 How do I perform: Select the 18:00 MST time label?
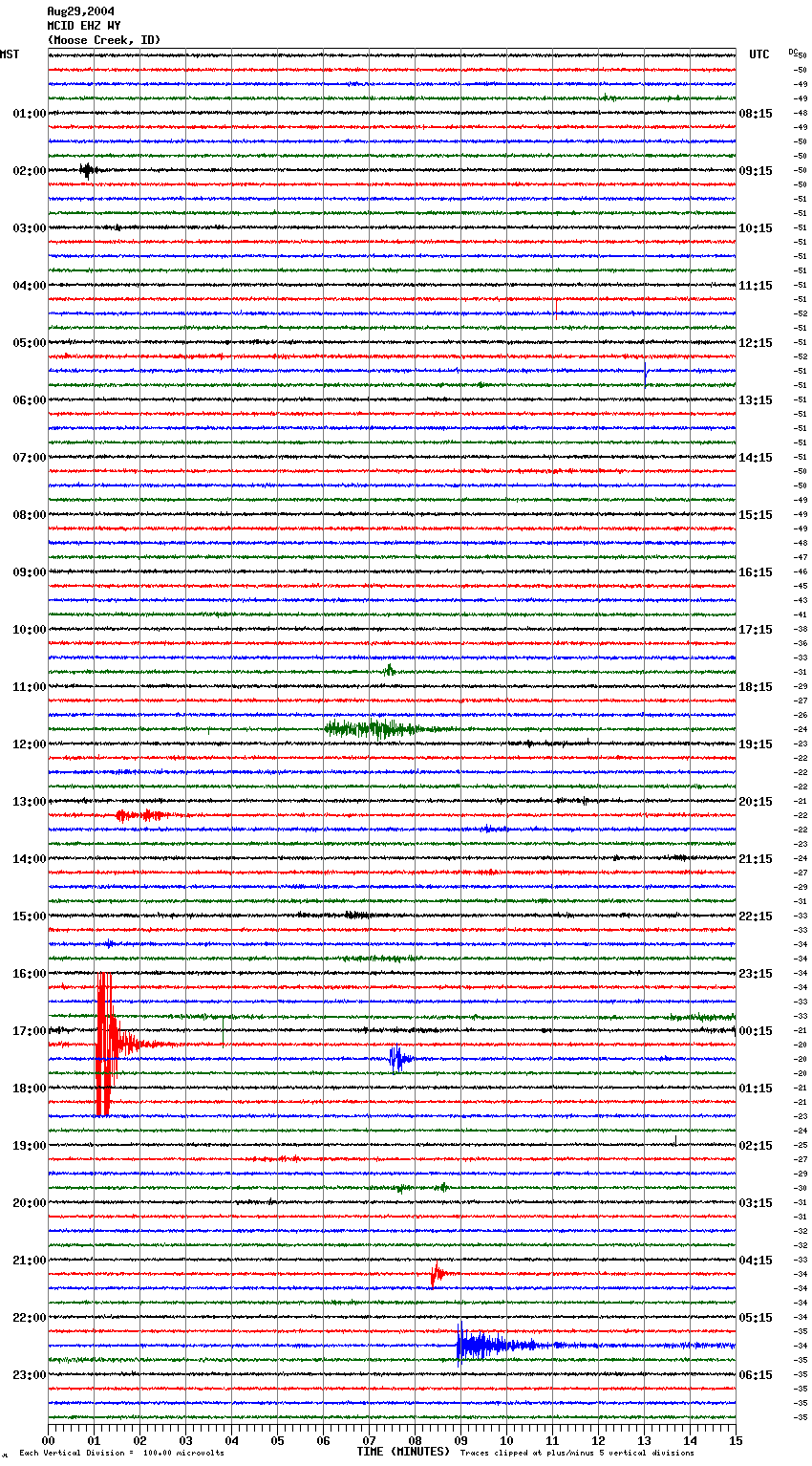(x=30, y=1089)
